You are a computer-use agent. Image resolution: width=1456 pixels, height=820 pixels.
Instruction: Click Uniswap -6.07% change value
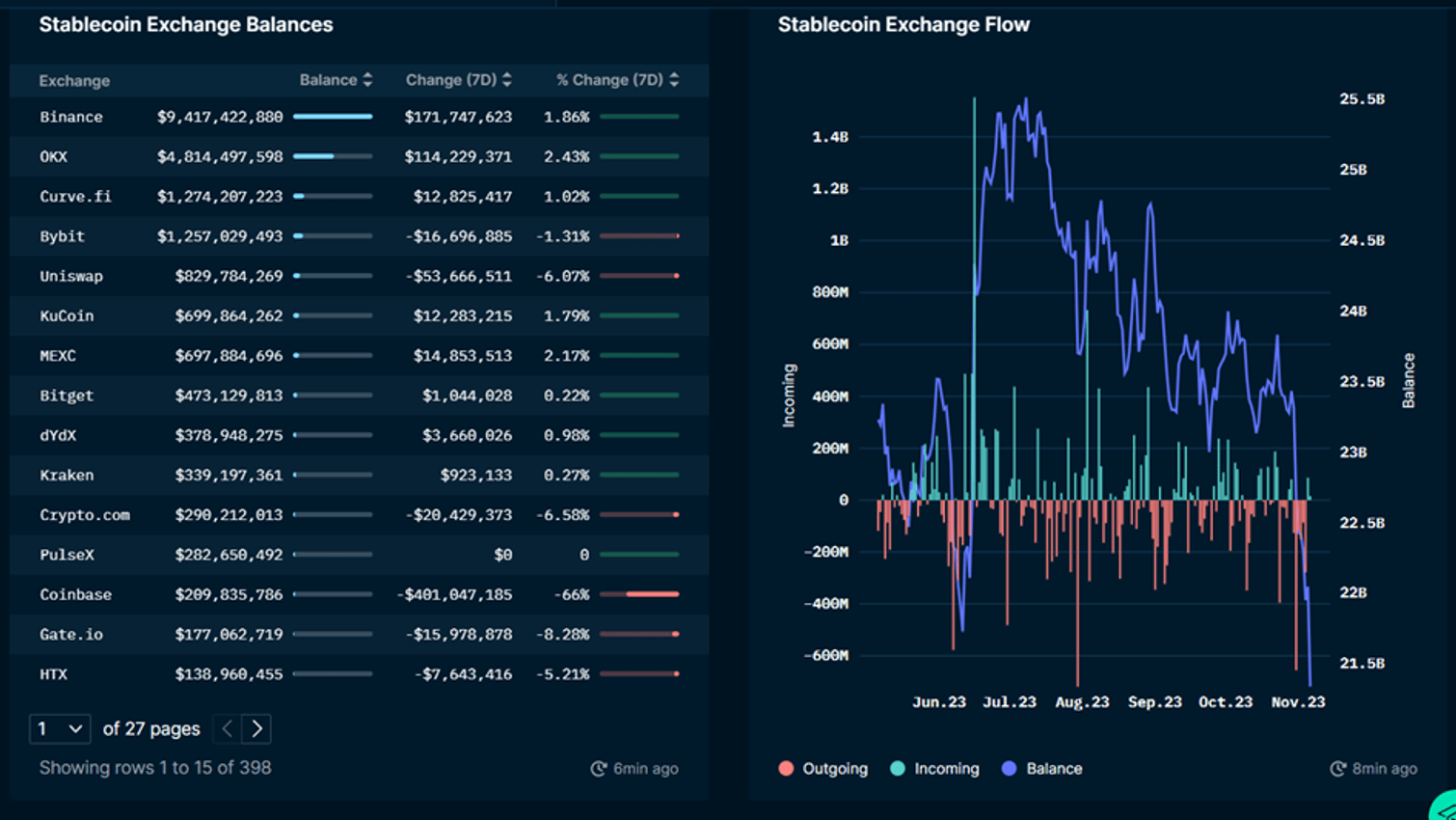click(563, 276)
